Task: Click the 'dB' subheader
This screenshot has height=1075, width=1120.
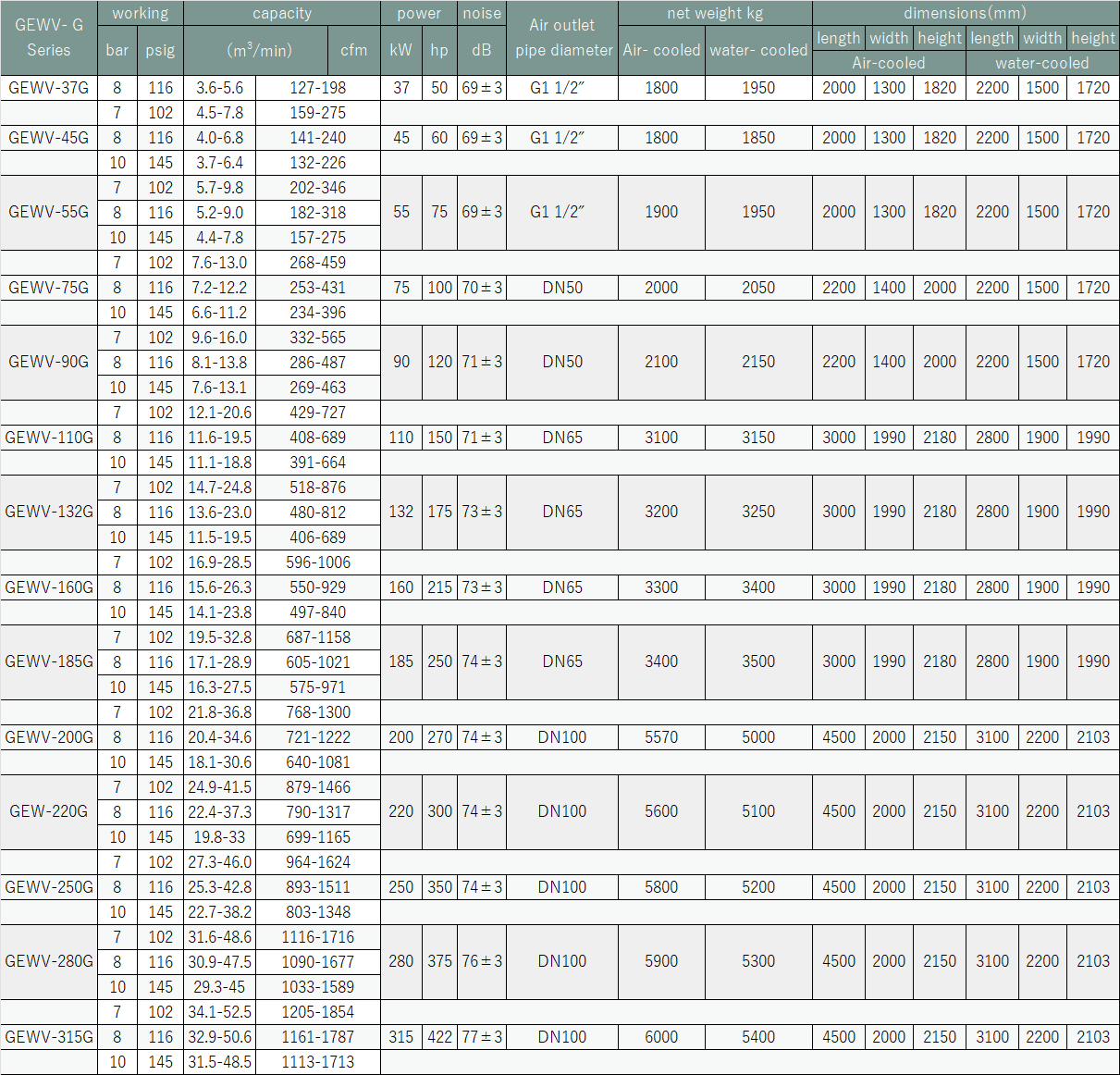Action: point(482,50)
